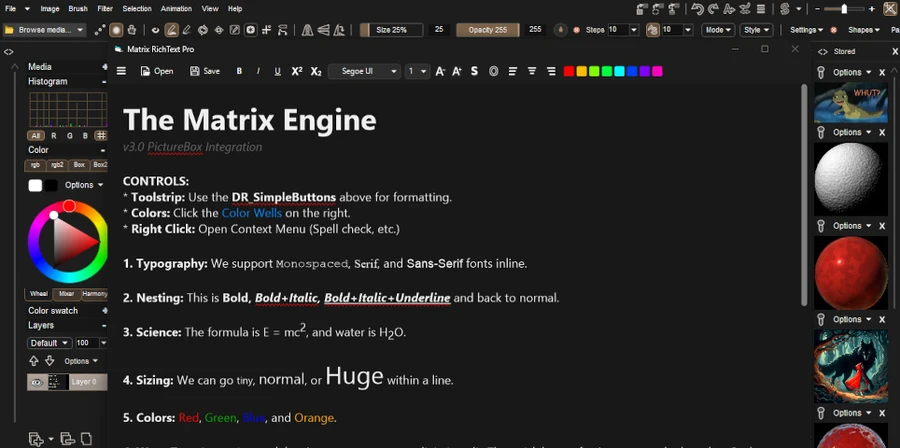
Task: Toggle visibility eye of Layer 0
Action: pyautogui.click(x=35, y=382)
